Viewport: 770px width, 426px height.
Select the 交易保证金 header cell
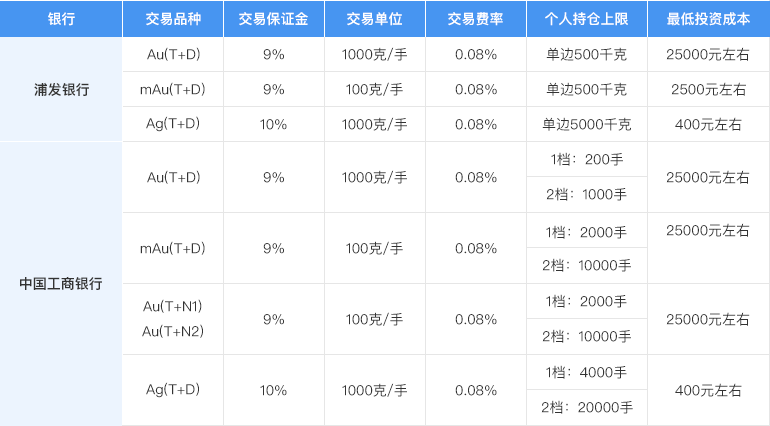274,19
